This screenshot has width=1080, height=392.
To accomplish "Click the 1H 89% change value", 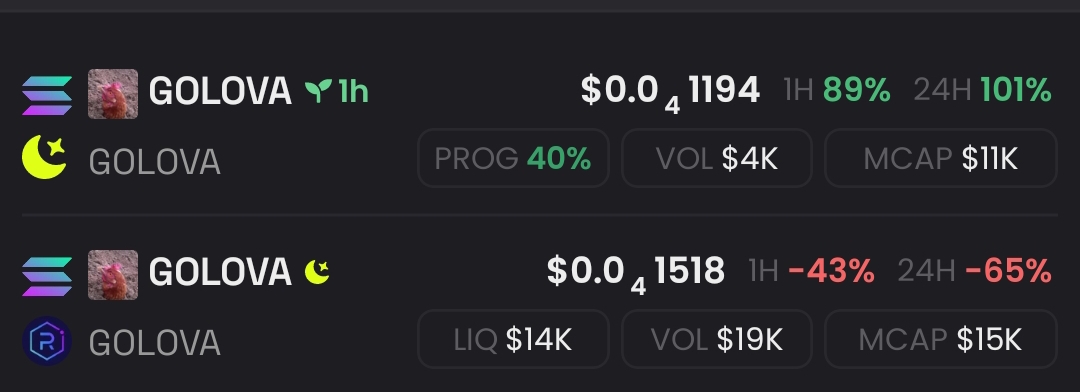I will pos(856,90).
